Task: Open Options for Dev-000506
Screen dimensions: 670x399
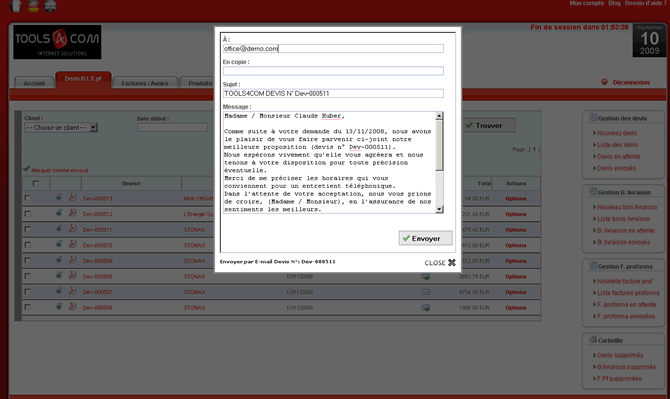Action: [x=516, y=308]
